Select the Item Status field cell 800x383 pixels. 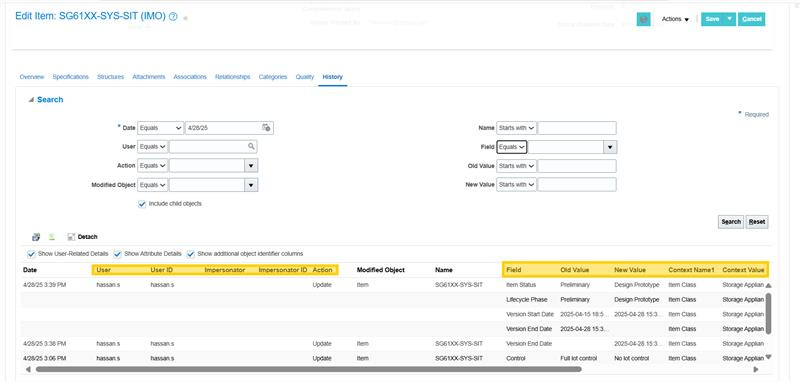tap(521, 285)
